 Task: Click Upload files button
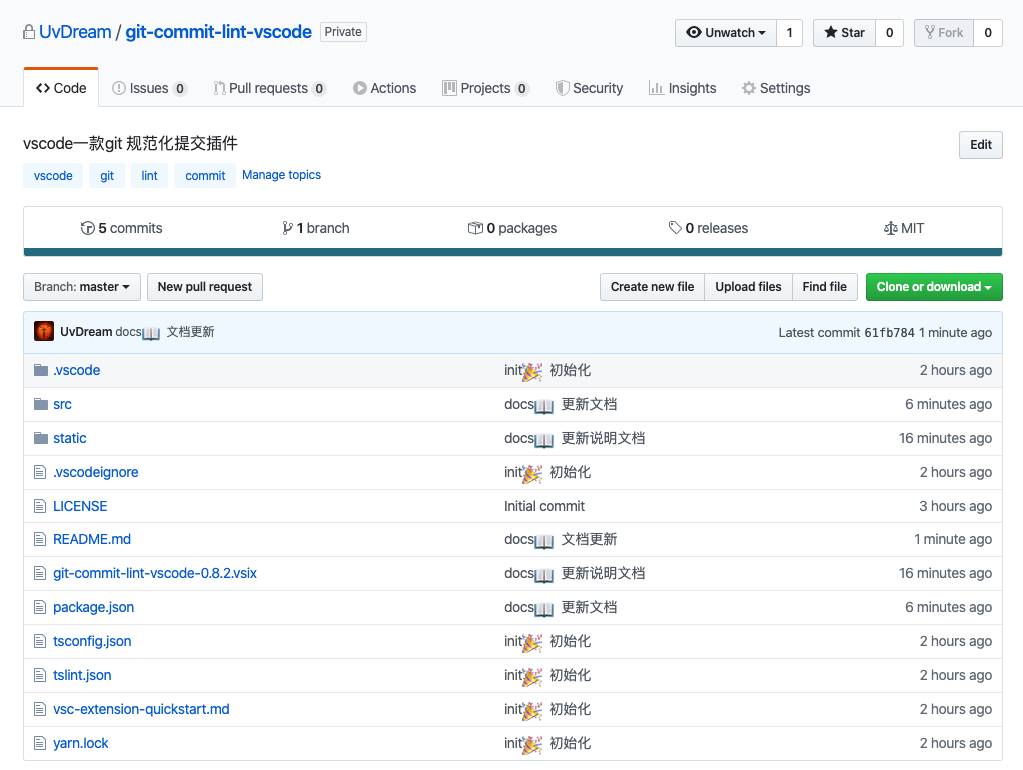(748, 287)
